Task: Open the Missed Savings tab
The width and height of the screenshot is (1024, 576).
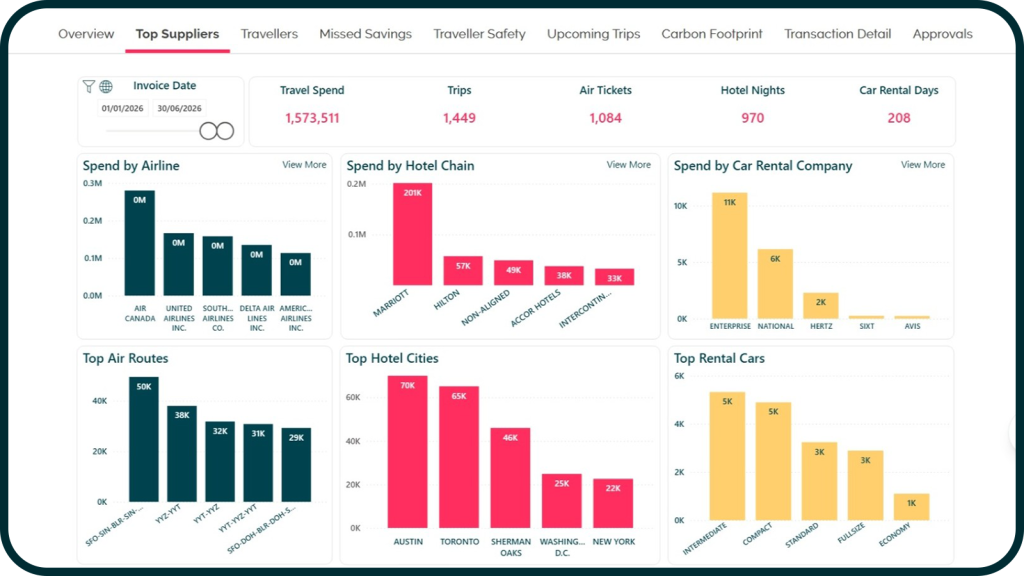Action: click(366, 34)
